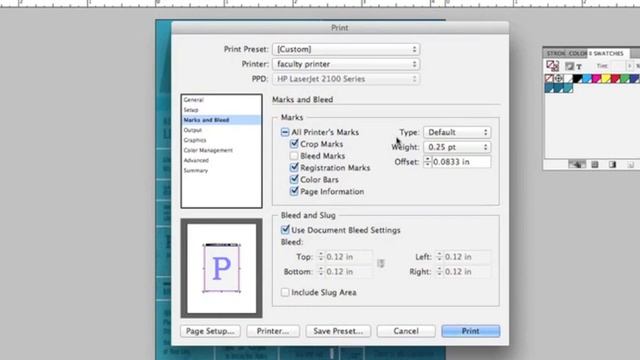
Task: Select Graphics in the print options list
Action: 221,140
